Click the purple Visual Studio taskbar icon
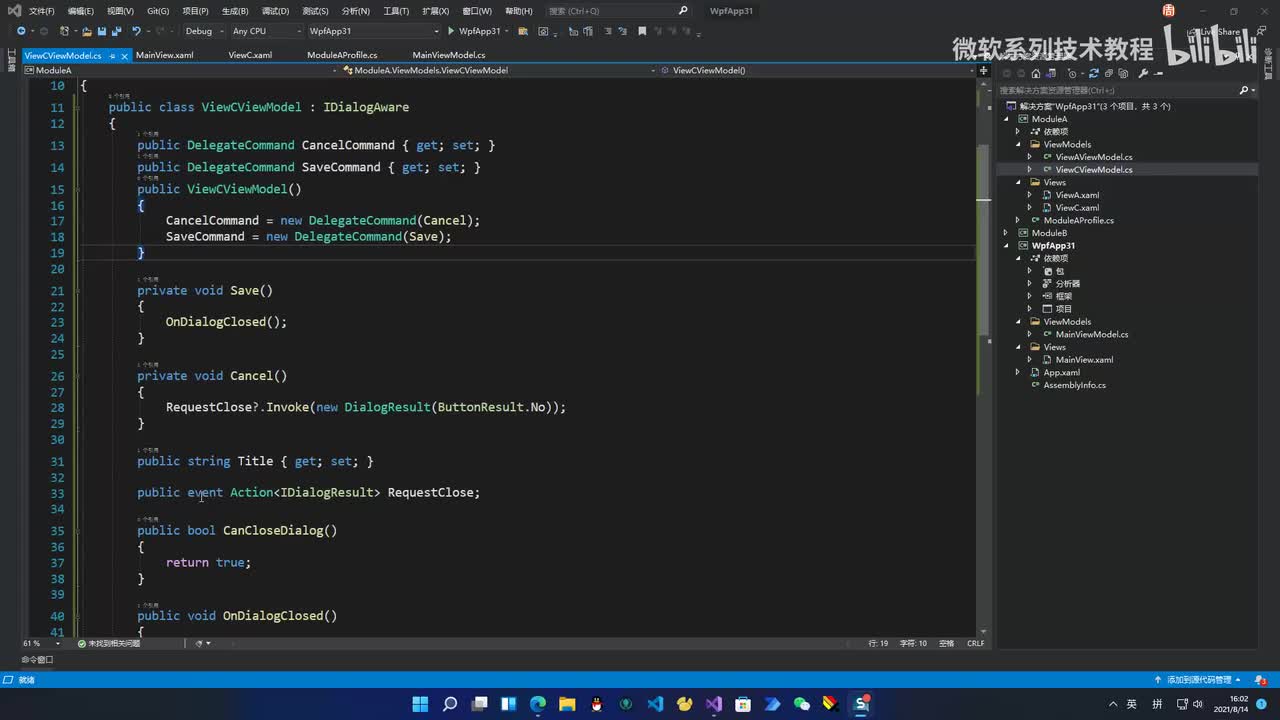Image resolution: width=1280 pixels, height=720 pixels. [713, 704]
